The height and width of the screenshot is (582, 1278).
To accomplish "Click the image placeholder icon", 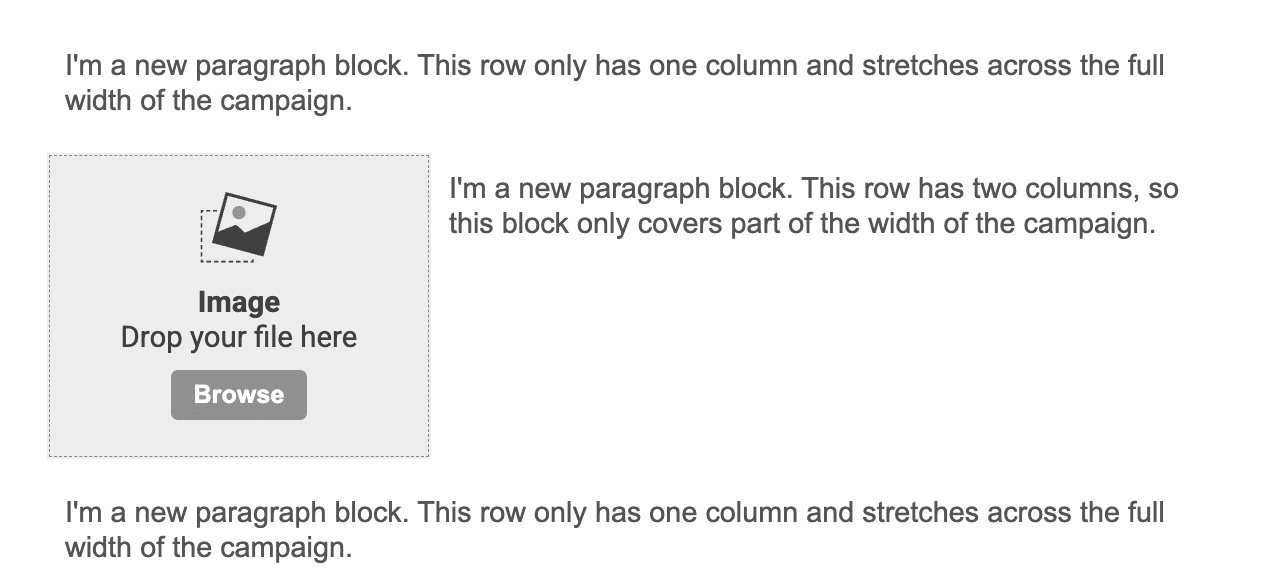I will pos(238,227).
